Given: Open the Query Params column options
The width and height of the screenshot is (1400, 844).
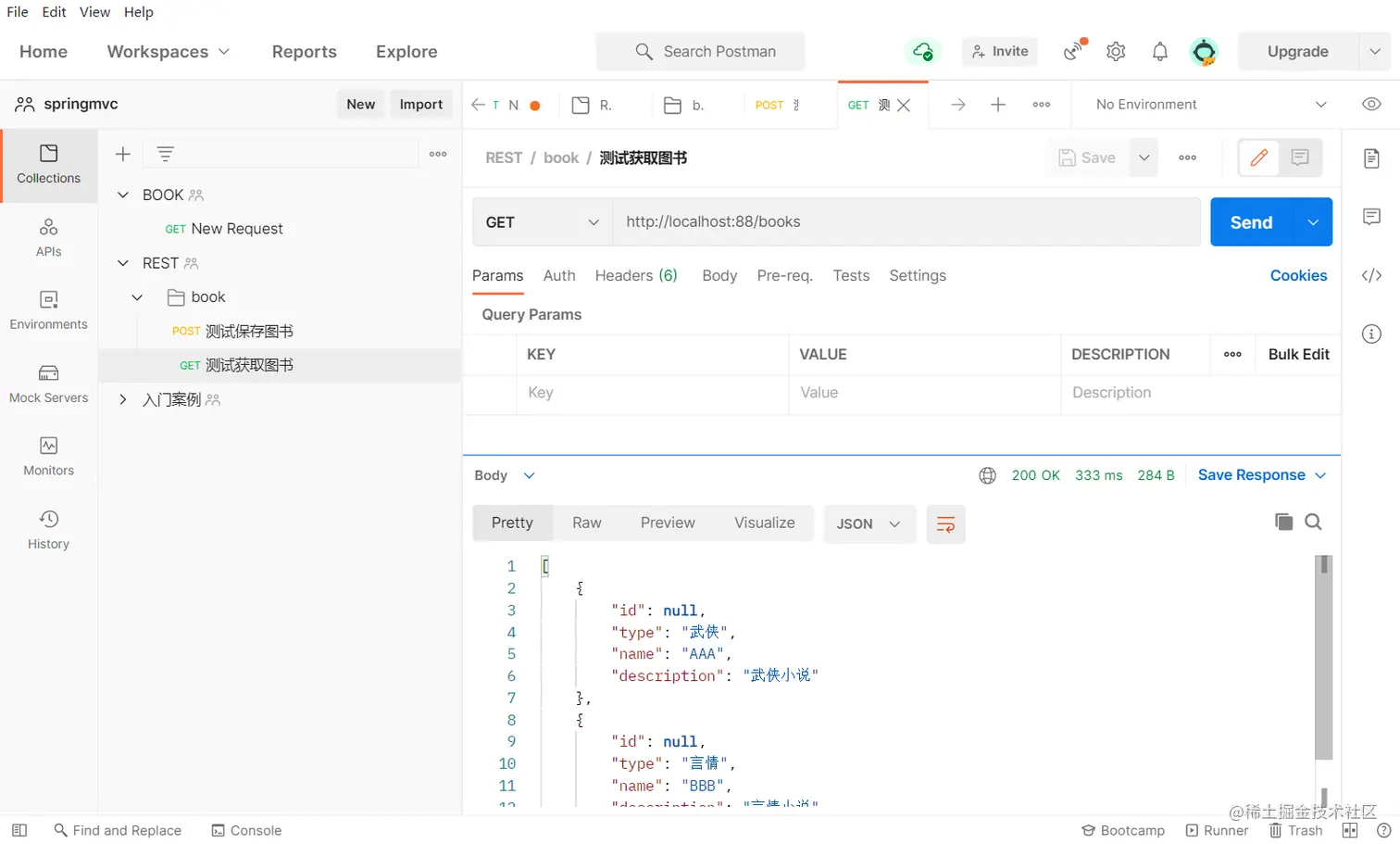Looking at the screenshot, I should 1232,354.
